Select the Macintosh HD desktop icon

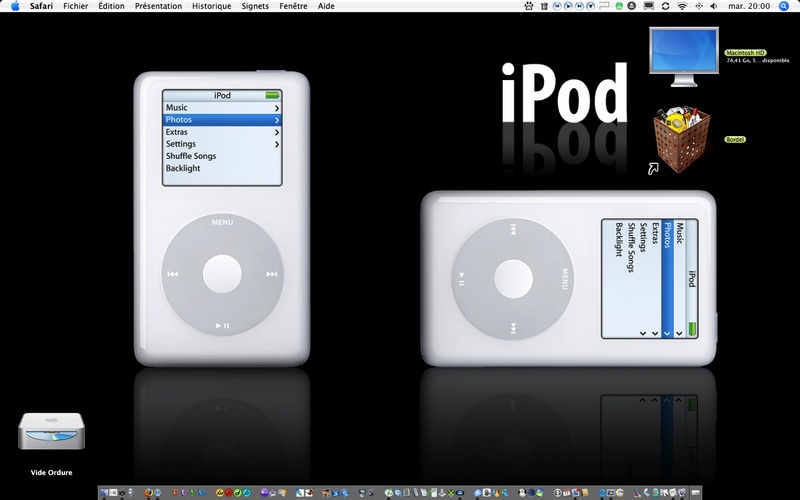click(x=684, y=56)
